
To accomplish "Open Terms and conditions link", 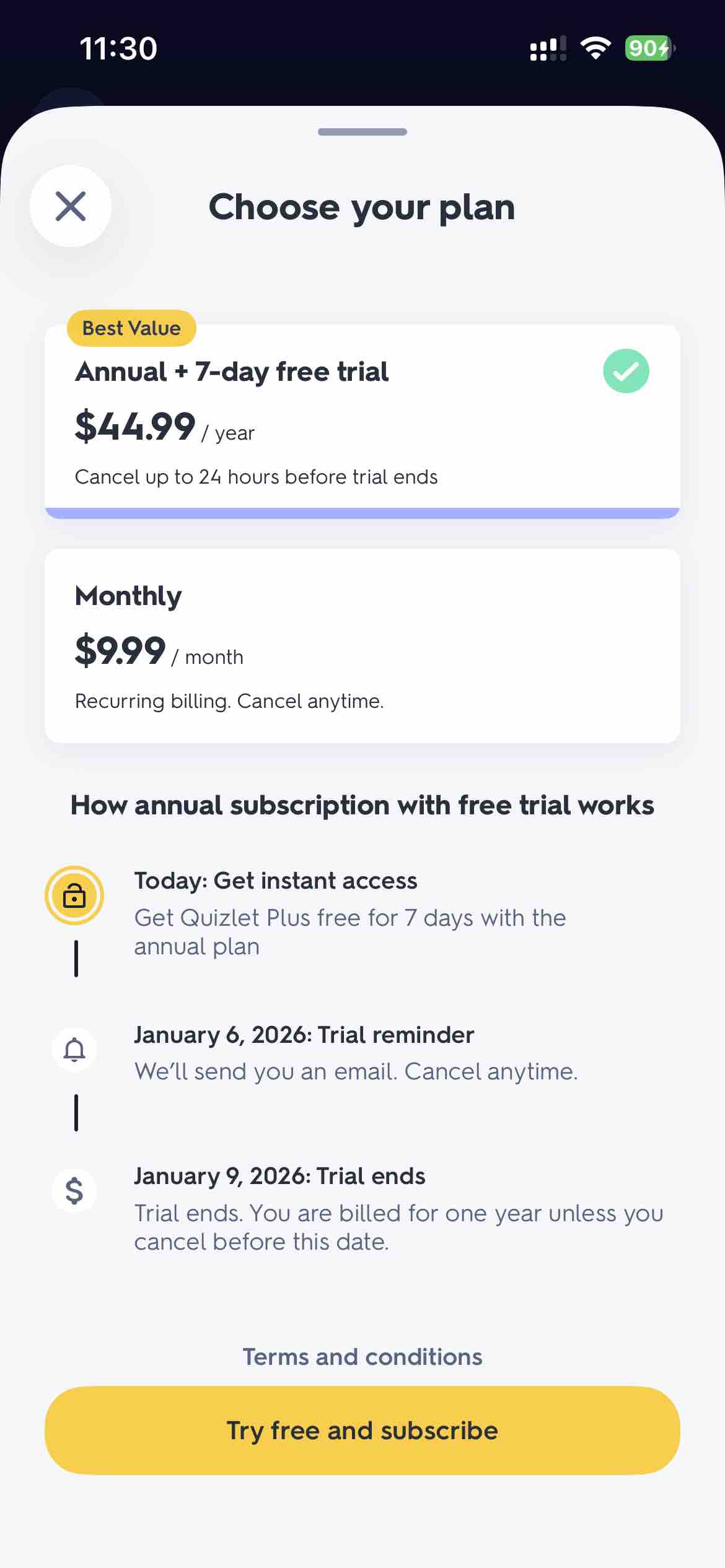I will [x=362, y=1356].
